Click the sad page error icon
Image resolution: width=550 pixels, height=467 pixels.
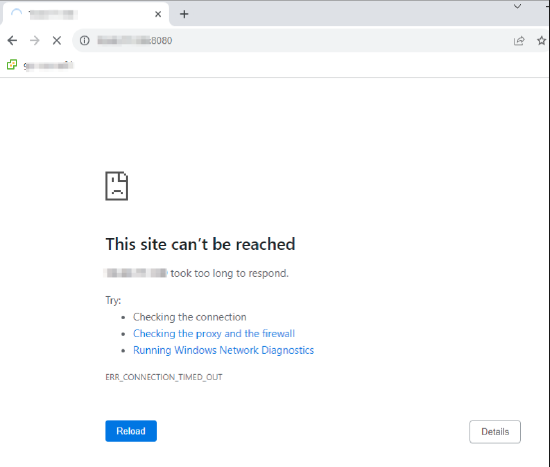pos(117,186)
